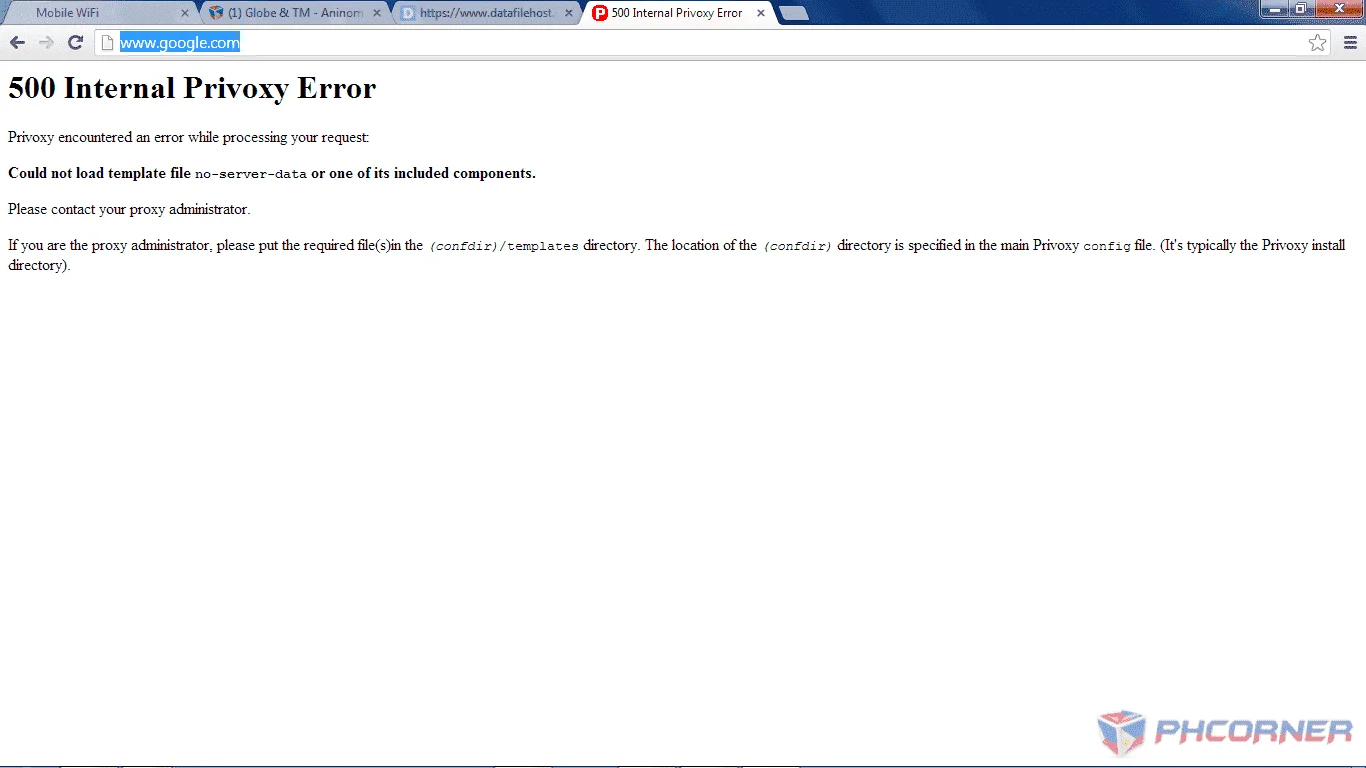Open a new tab with the new-tab button
The width and height of the screenshot is (1366, 768).
click(794, 13)
